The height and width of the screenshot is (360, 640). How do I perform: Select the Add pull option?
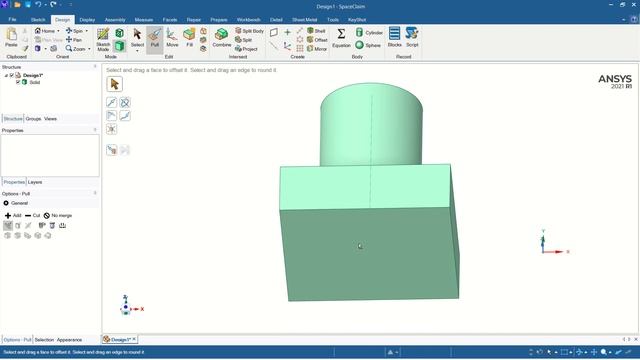(13, 215)
